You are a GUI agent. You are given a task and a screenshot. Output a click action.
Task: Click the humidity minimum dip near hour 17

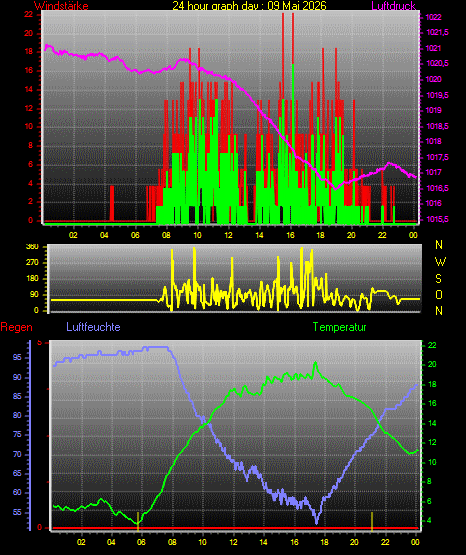pos(317,521)
